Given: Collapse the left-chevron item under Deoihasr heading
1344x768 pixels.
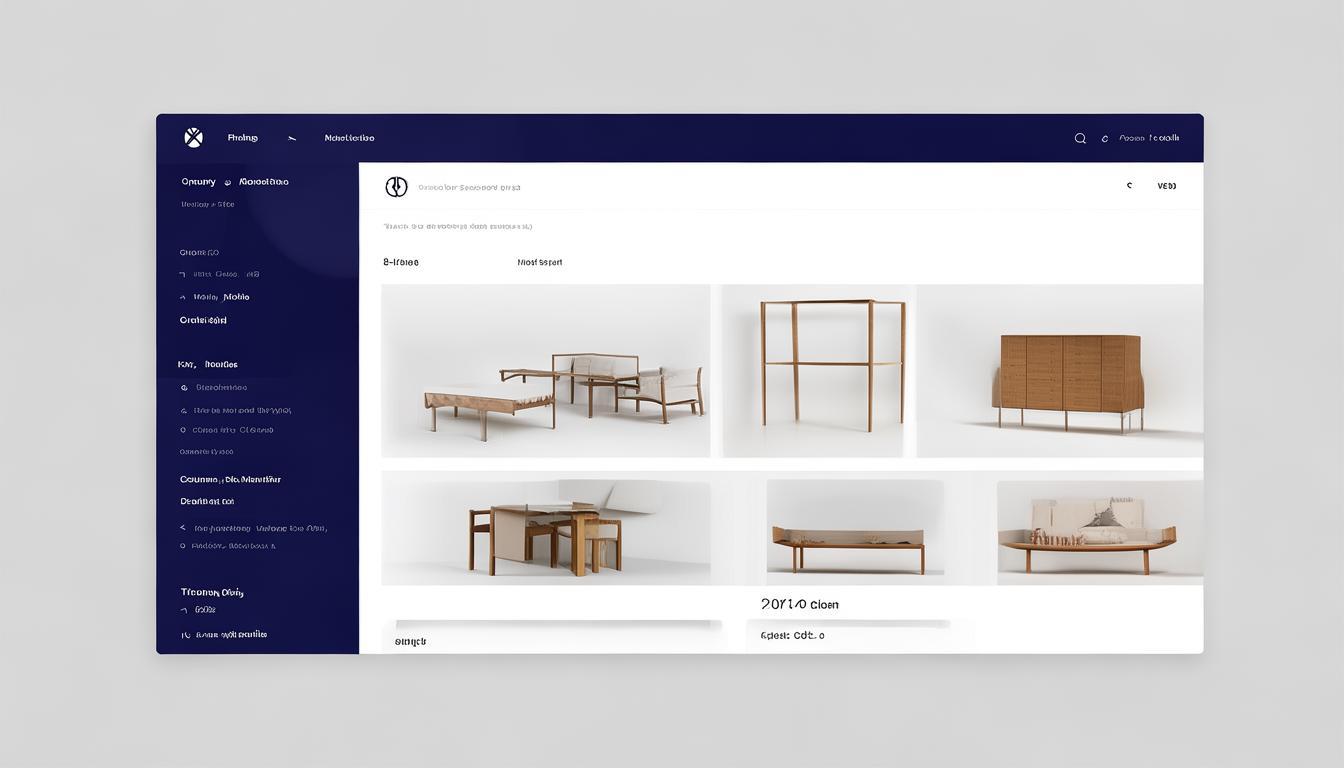Looking at the screenshot, I should tap(183, 528).
